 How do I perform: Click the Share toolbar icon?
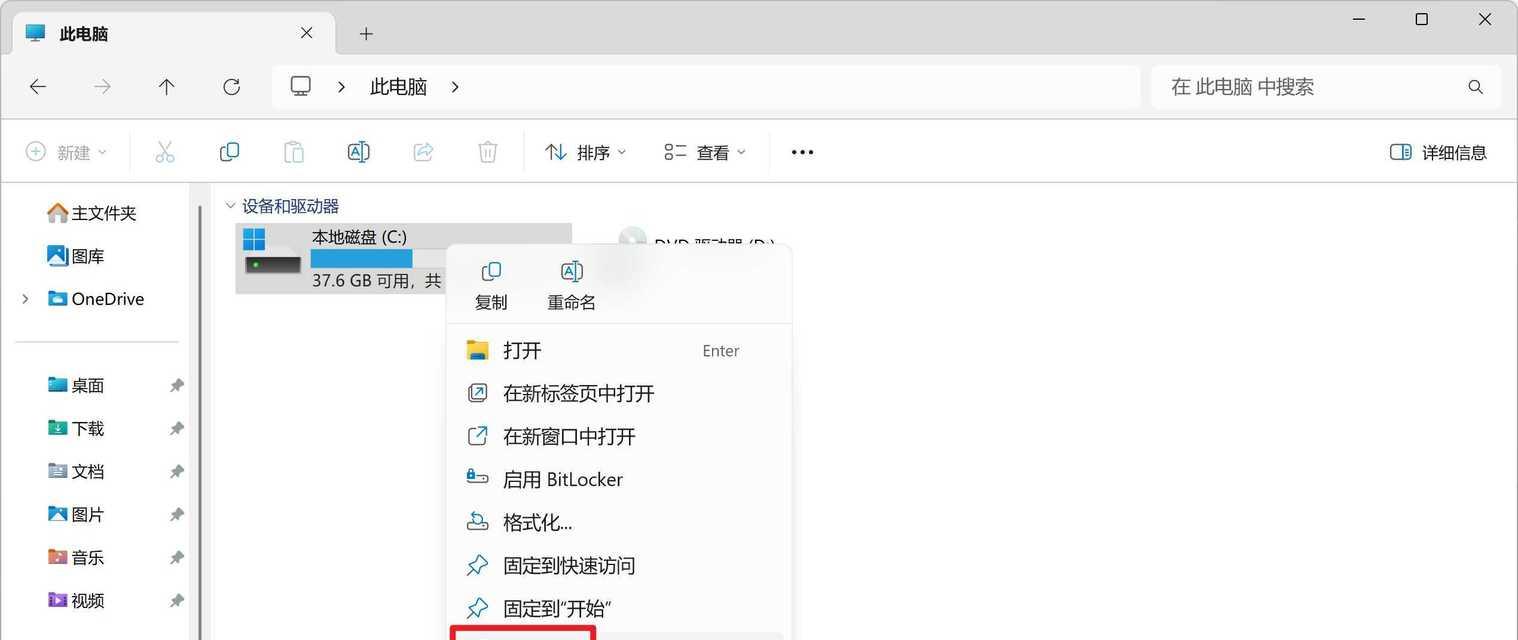pyautogui.click(x=423, y=152)
